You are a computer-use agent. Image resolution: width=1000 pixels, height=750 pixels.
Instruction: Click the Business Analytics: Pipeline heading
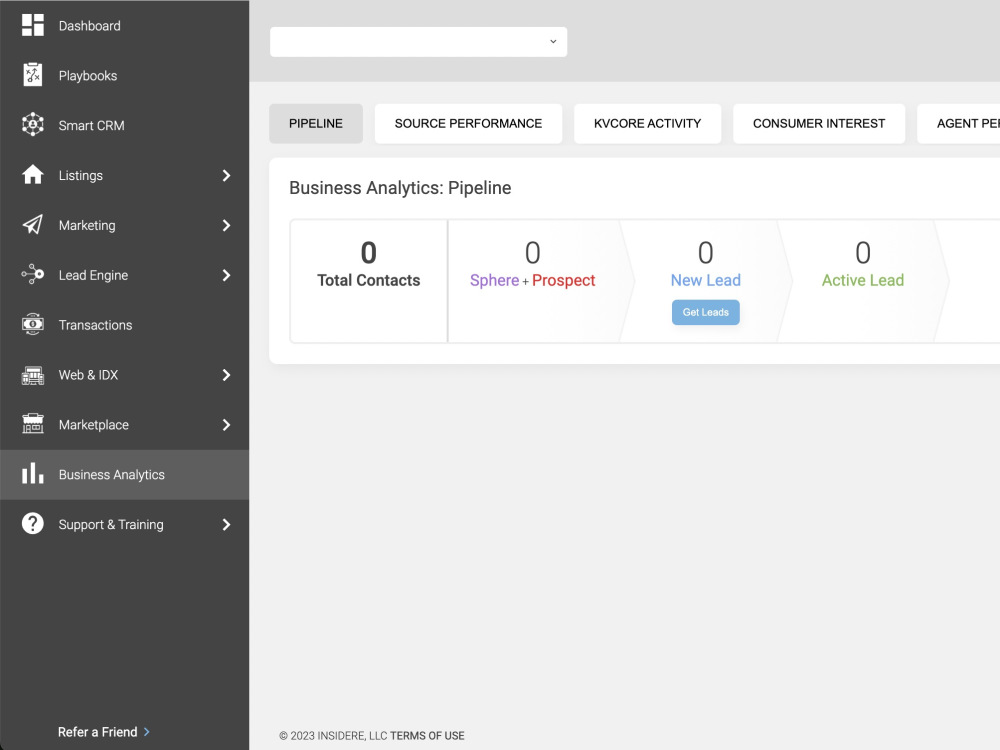pyautogui.click(x=400, y=188)
